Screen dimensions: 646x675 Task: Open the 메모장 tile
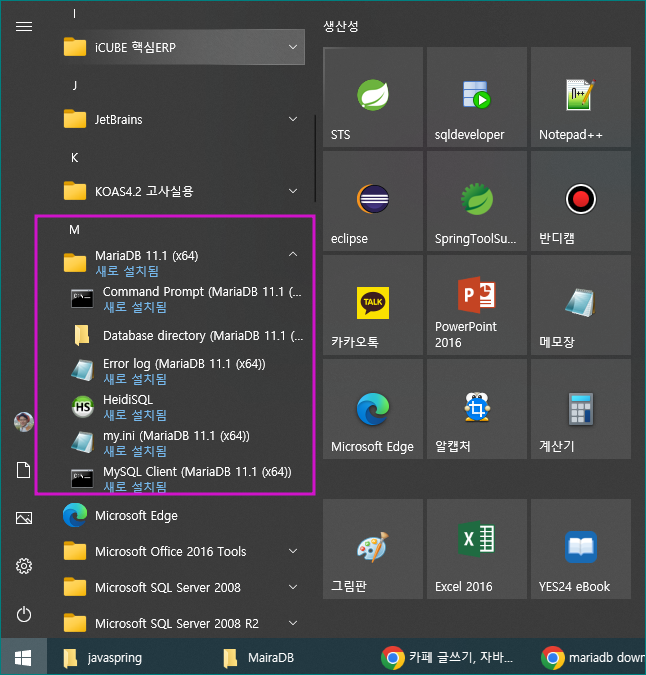click(581, 305)
